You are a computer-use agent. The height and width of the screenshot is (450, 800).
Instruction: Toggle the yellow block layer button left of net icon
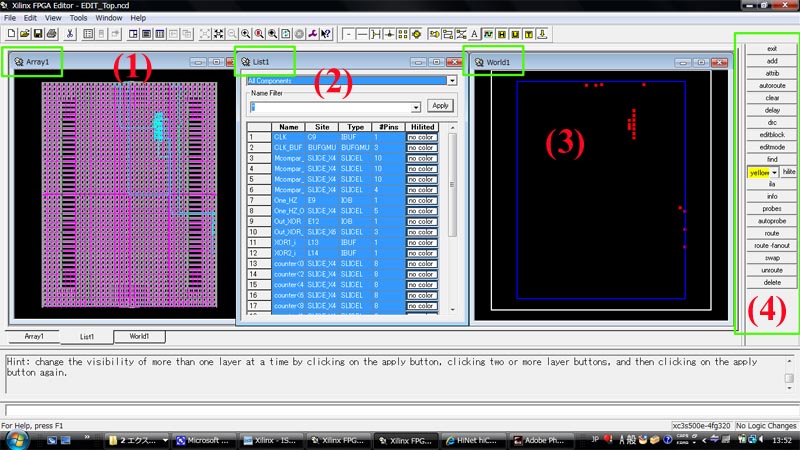(x=447, y=34)
